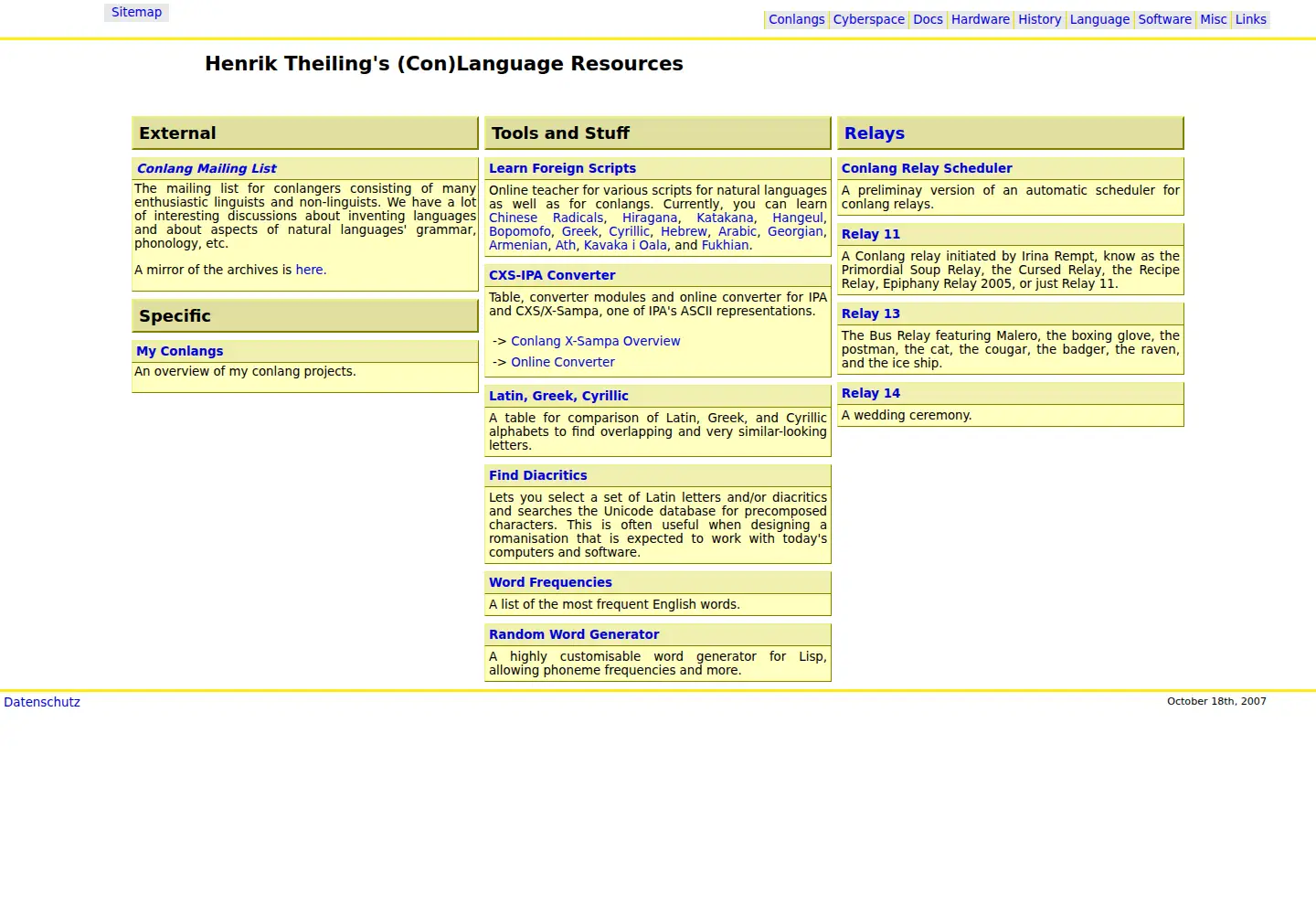Choose the Cyrillic script link
This screenshot has width=1316, height=914.
(x=630, y=231)
